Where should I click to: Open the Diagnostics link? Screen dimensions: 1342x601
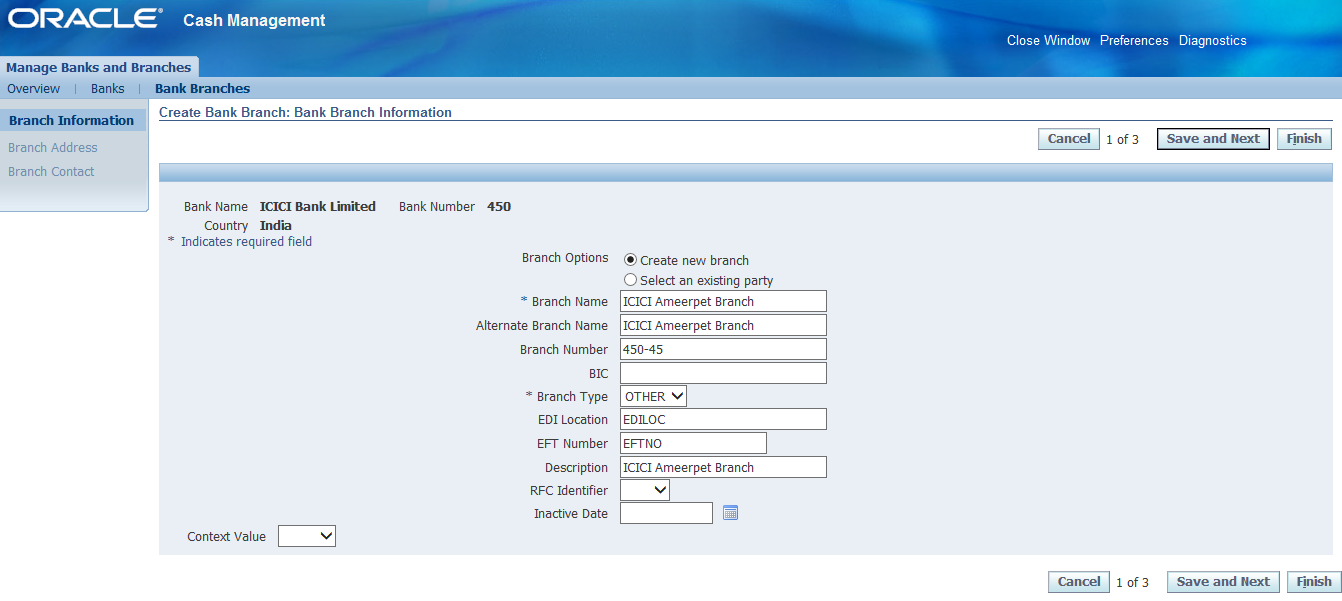(x=1212, y=41)
